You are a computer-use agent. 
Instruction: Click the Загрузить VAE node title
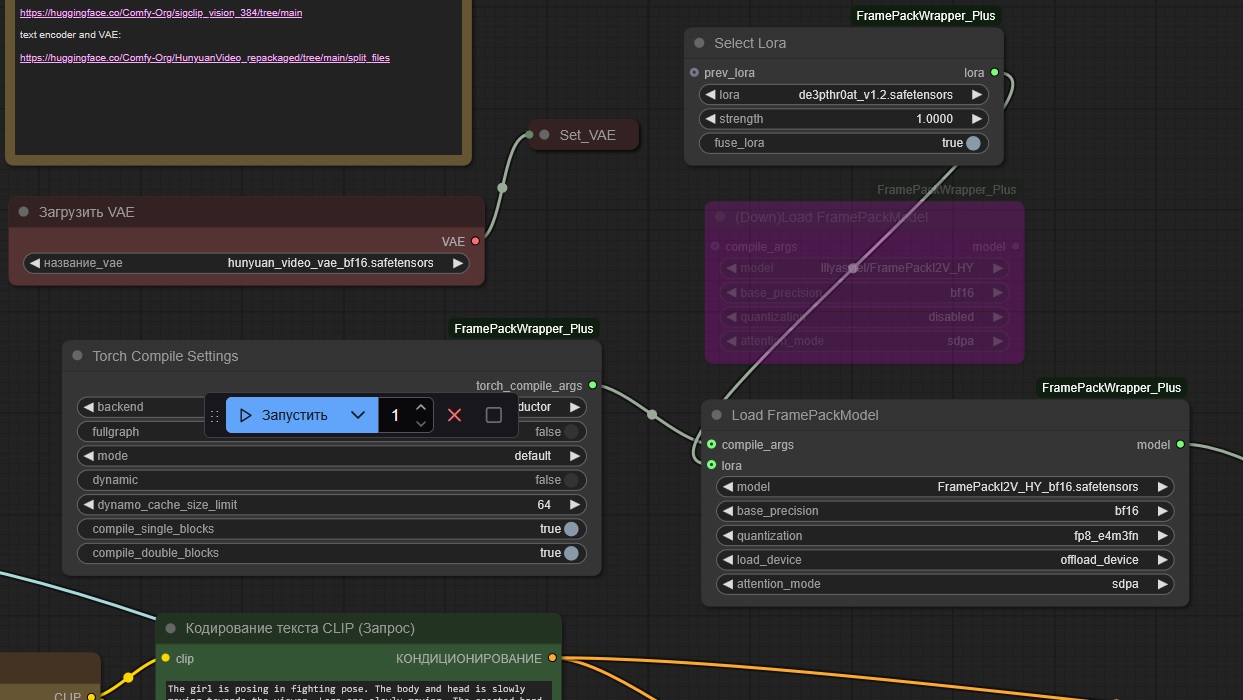point(86,212)
